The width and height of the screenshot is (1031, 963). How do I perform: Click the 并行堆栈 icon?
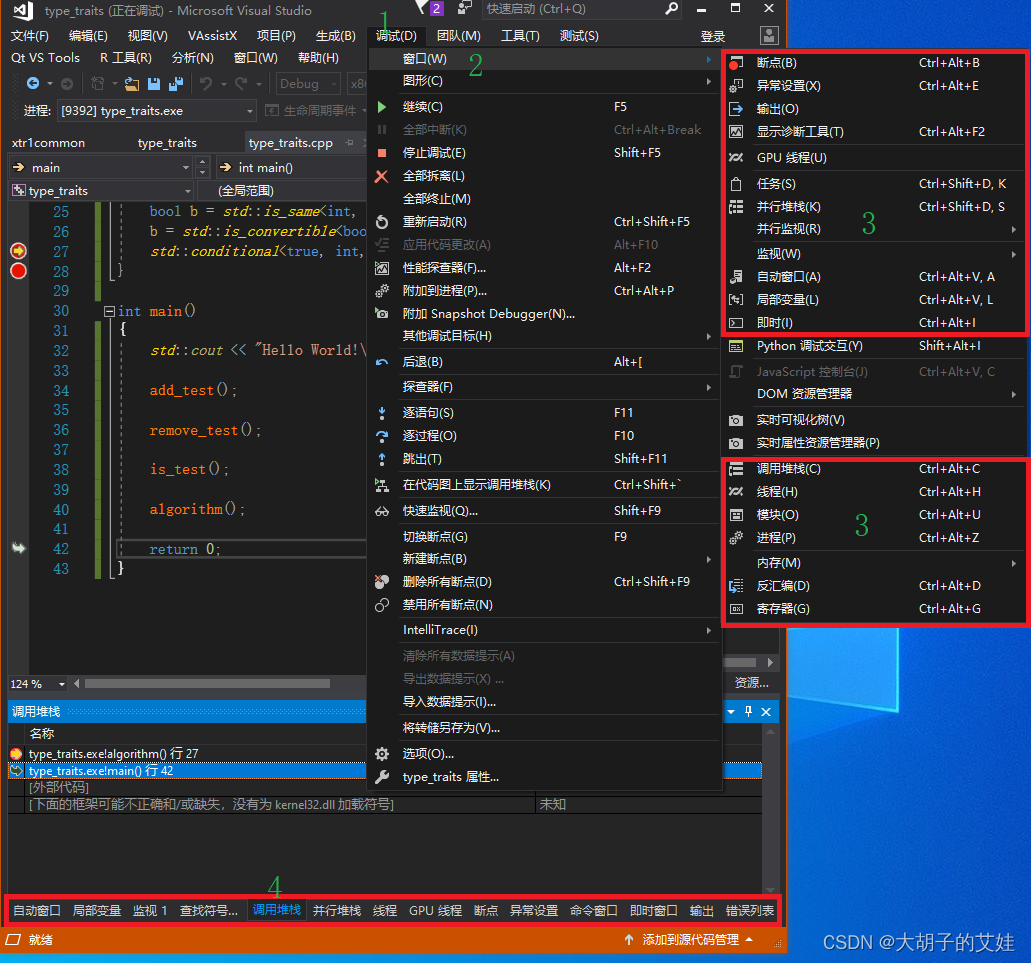point(736,207)
